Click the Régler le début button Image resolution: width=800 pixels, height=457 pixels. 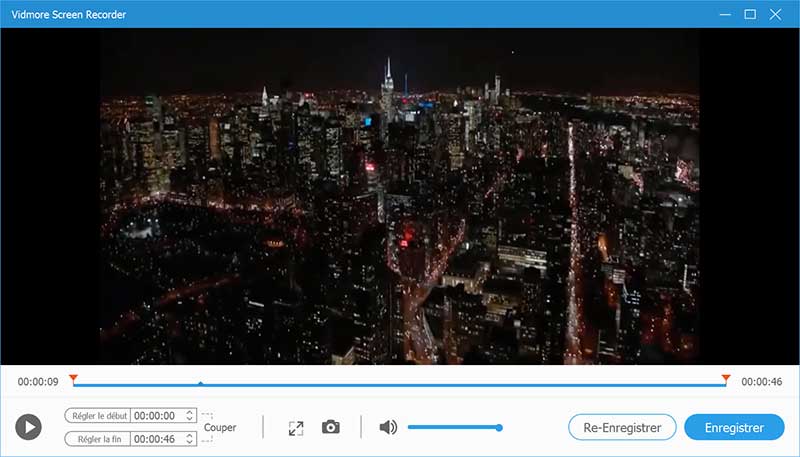(x=98, y=415)
